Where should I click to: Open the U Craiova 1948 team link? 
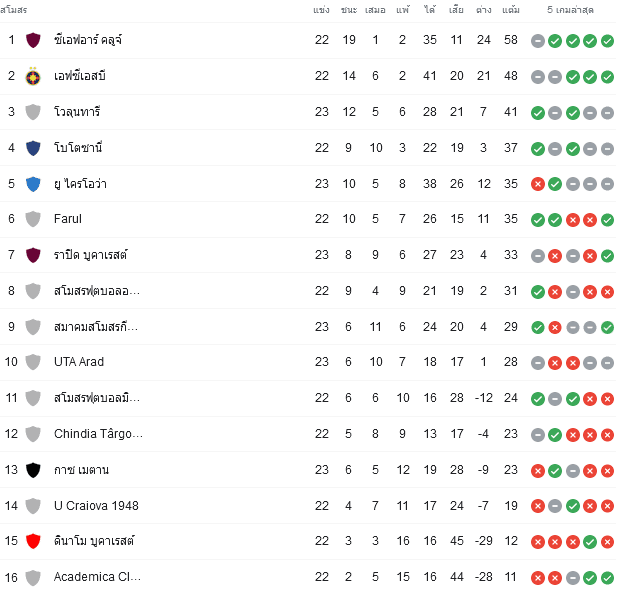point(96,506)
